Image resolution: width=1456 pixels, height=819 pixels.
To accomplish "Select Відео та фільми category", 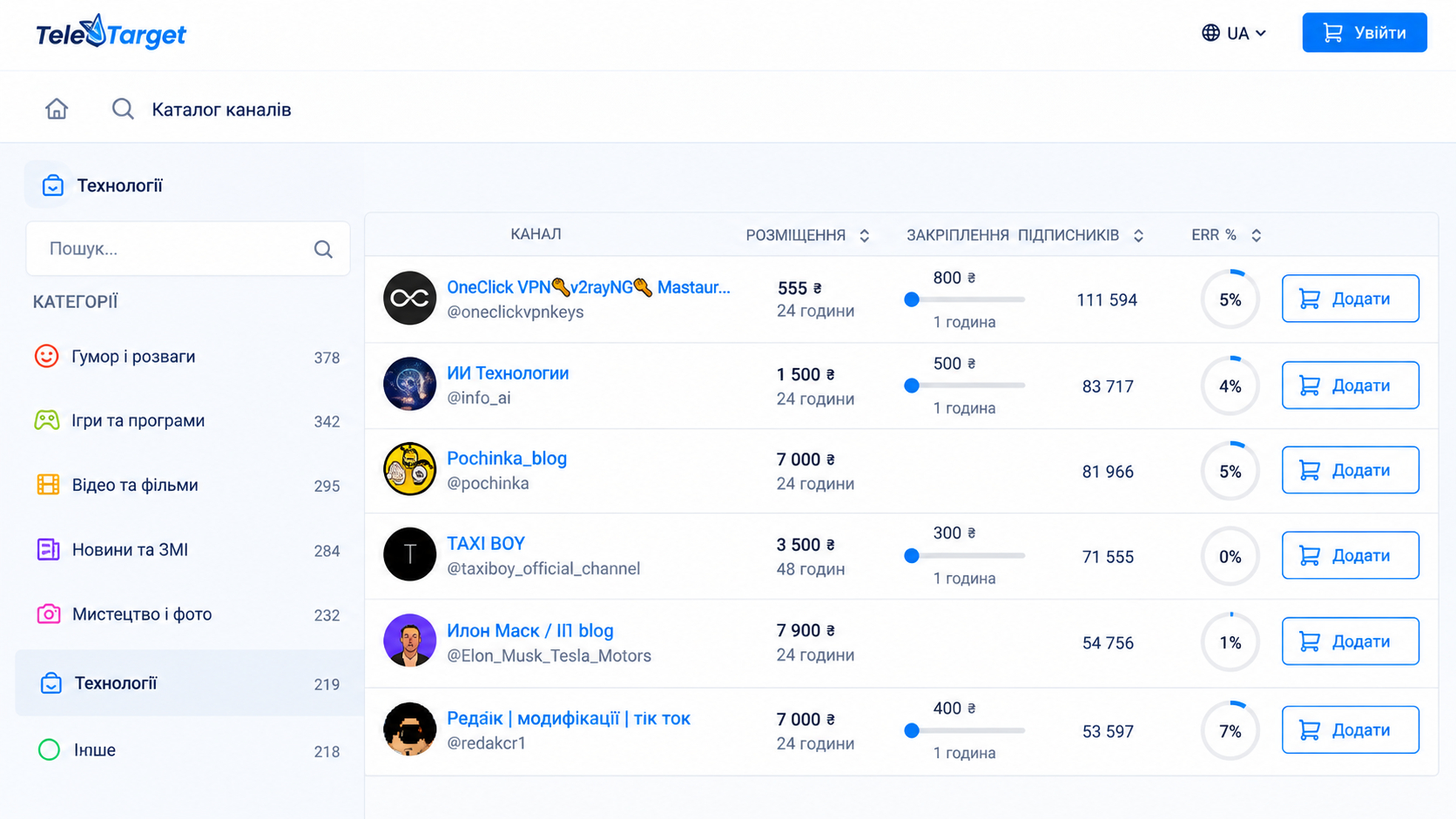I will 189,486.
